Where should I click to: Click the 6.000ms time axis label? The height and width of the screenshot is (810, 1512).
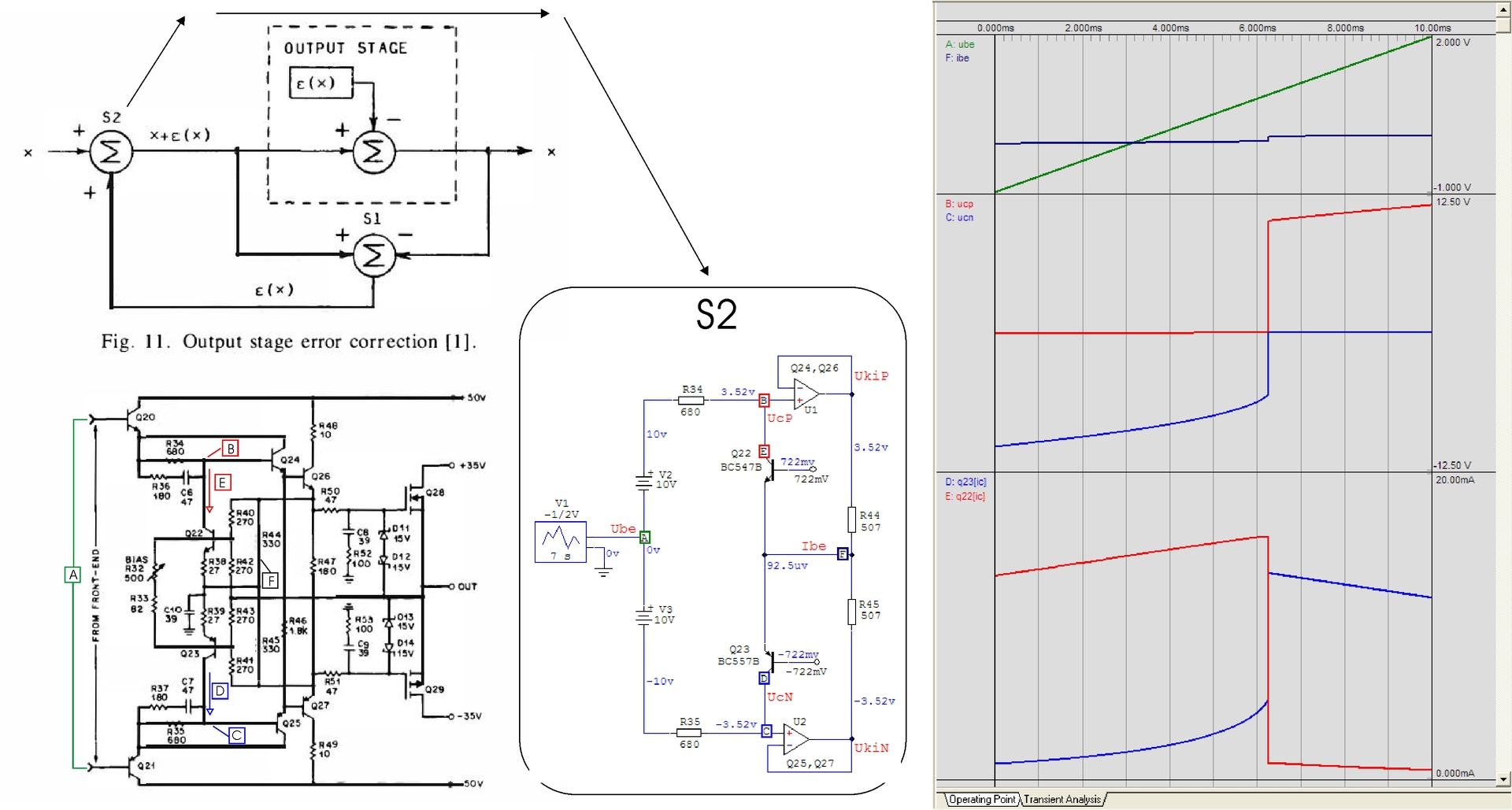1258,28
